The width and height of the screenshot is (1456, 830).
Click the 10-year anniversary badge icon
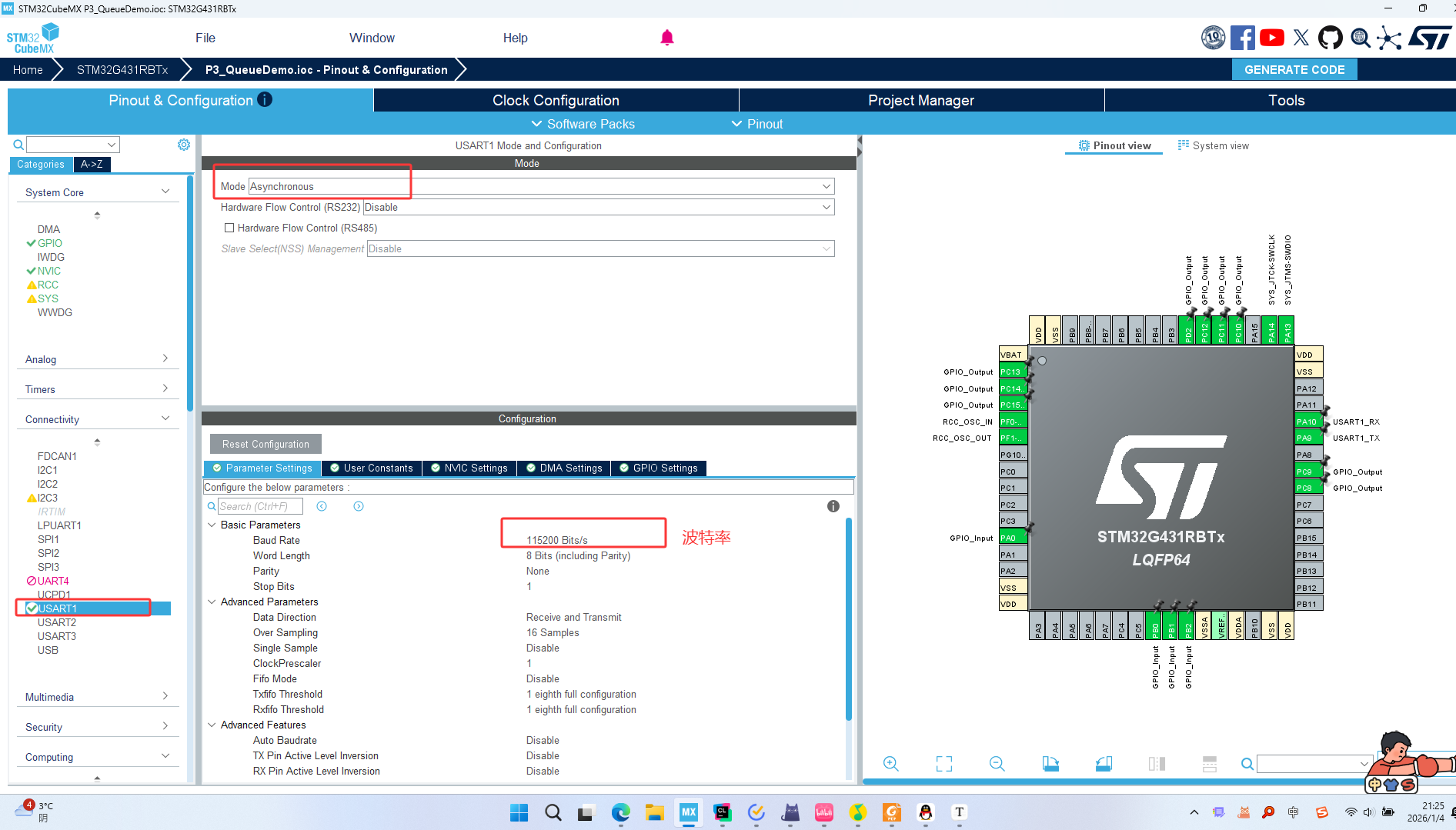[x=1214, y=38]
